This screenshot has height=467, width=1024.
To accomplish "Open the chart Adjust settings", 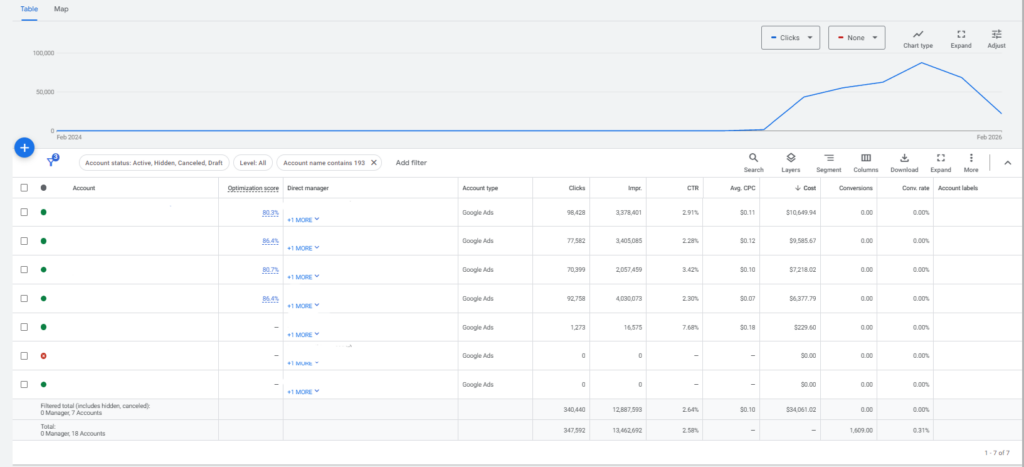I will point(996,38).
